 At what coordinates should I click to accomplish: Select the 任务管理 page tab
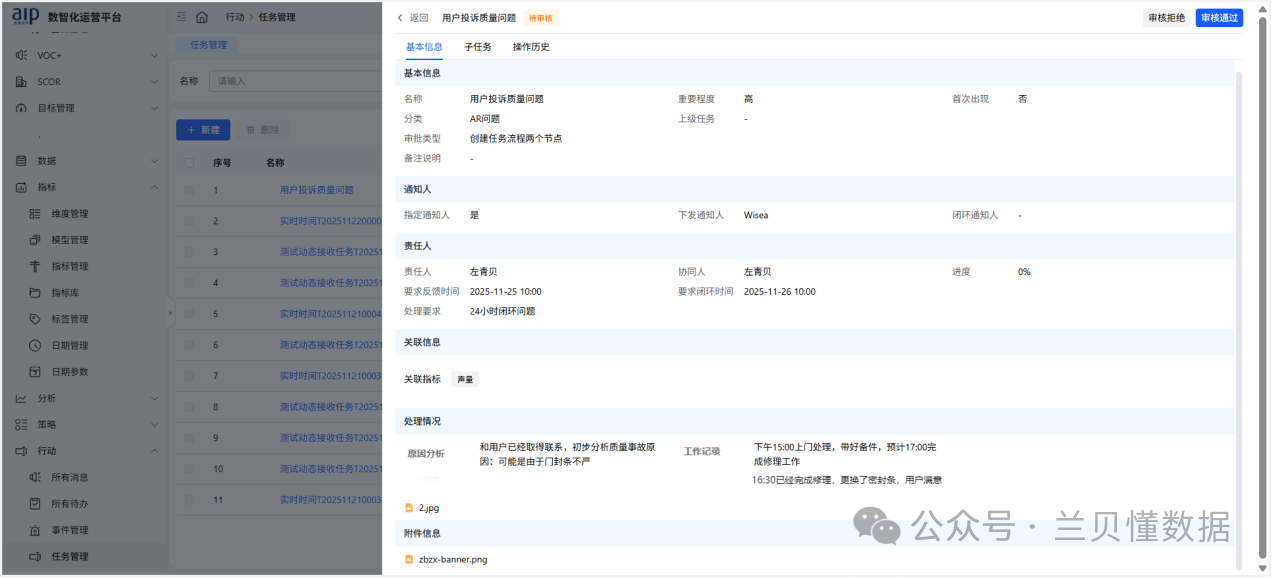tap(208, 45)
